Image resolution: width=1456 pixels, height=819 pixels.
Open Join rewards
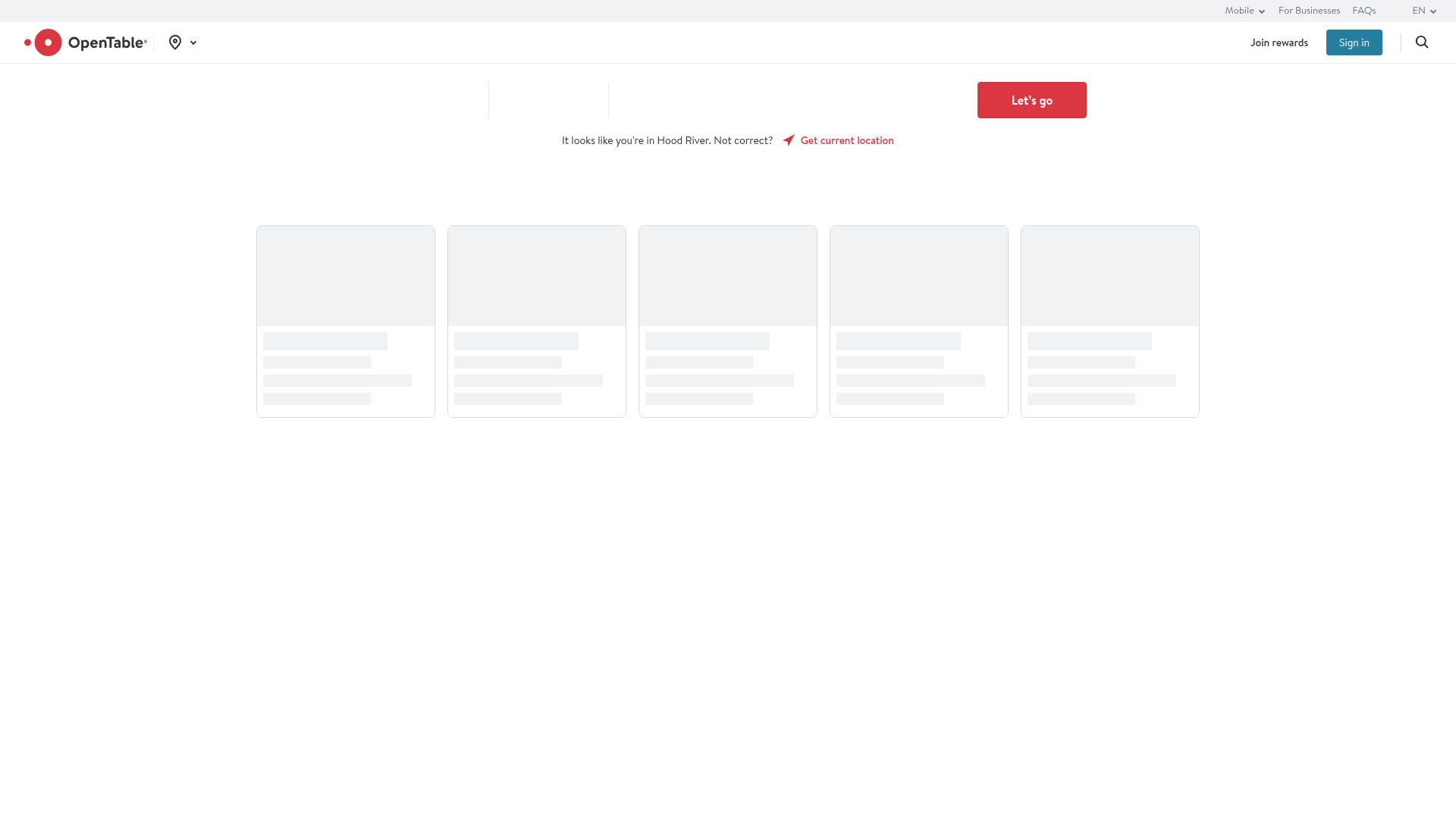coord(1279,42)
